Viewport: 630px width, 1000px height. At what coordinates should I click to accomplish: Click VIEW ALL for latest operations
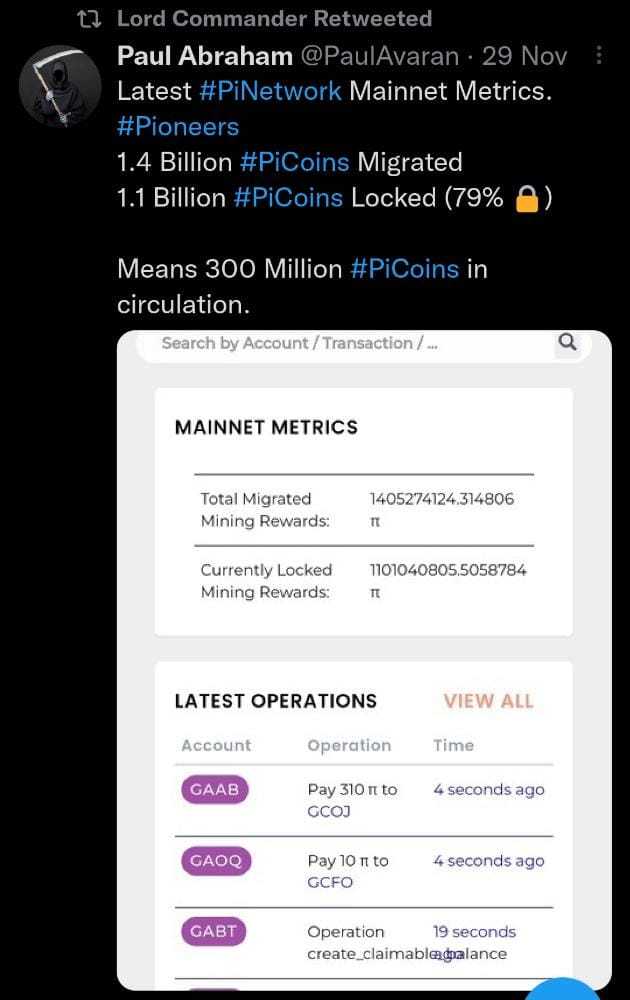click(x=488, y=701)
